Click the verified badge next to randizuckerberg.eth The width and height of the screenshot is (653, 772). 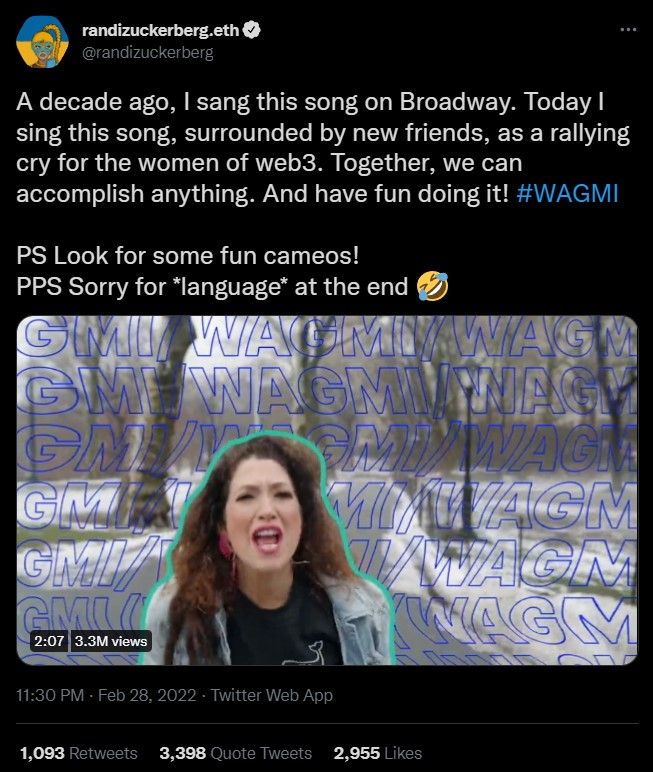click(x=252, y=30)
